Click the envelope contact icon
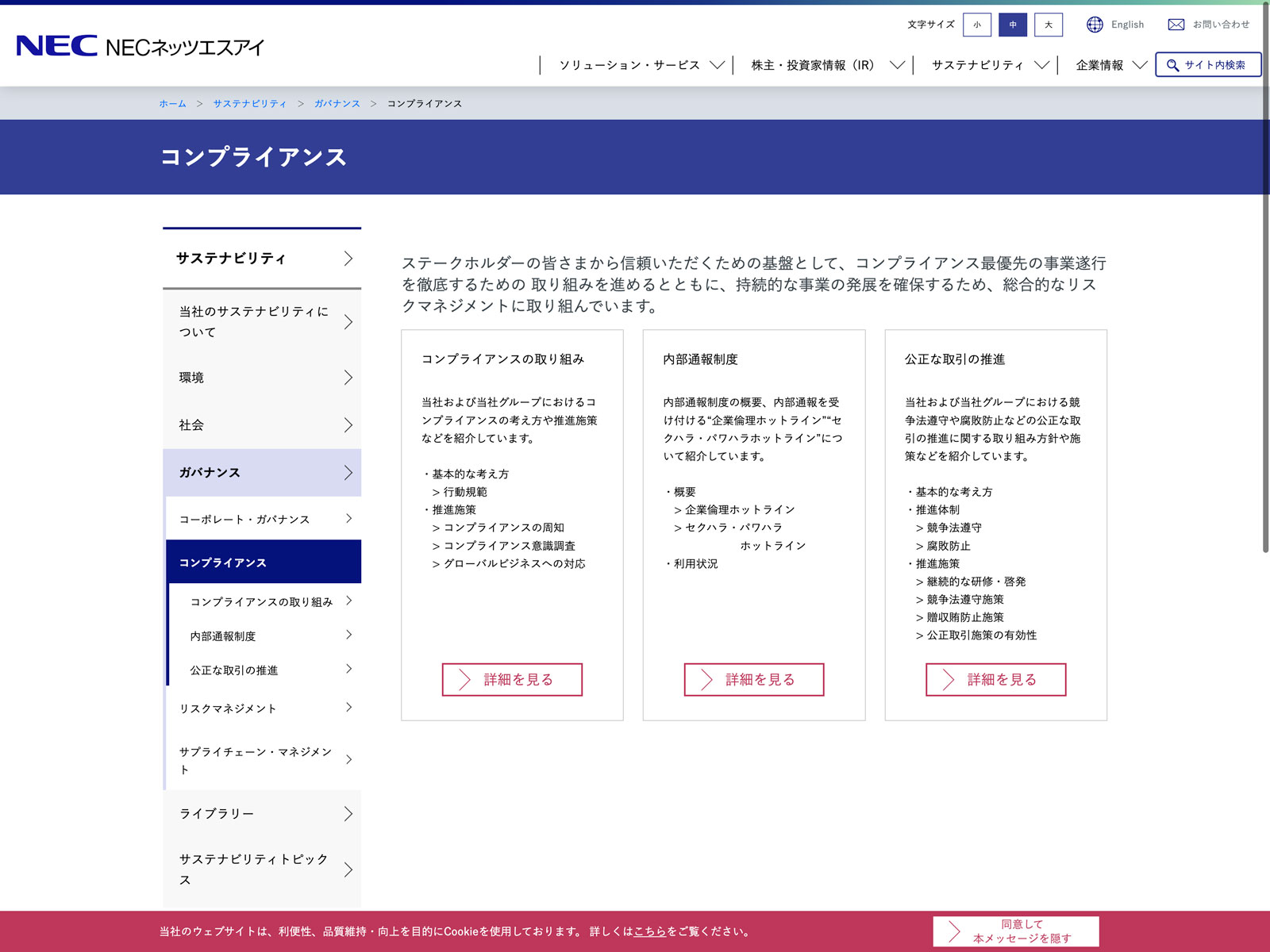The height and width of the screenshot is (952, 1270). [x=1176, y=25]
